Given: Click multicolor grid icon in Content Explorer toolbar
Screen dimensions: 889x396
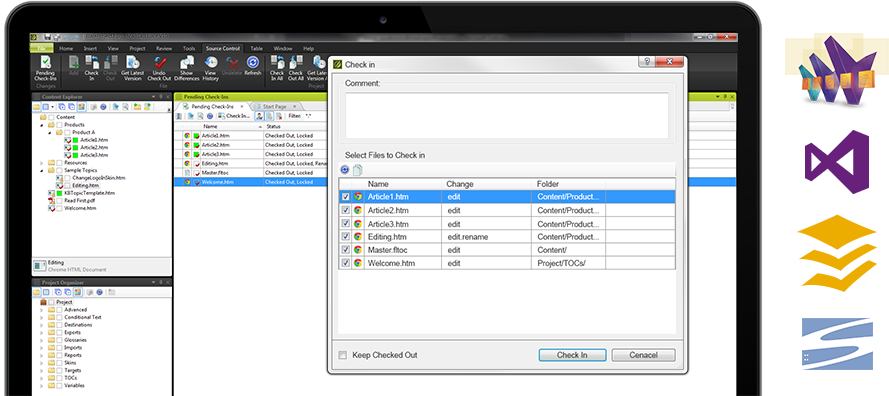Looking at the screenshot, I should coord(81,107).
